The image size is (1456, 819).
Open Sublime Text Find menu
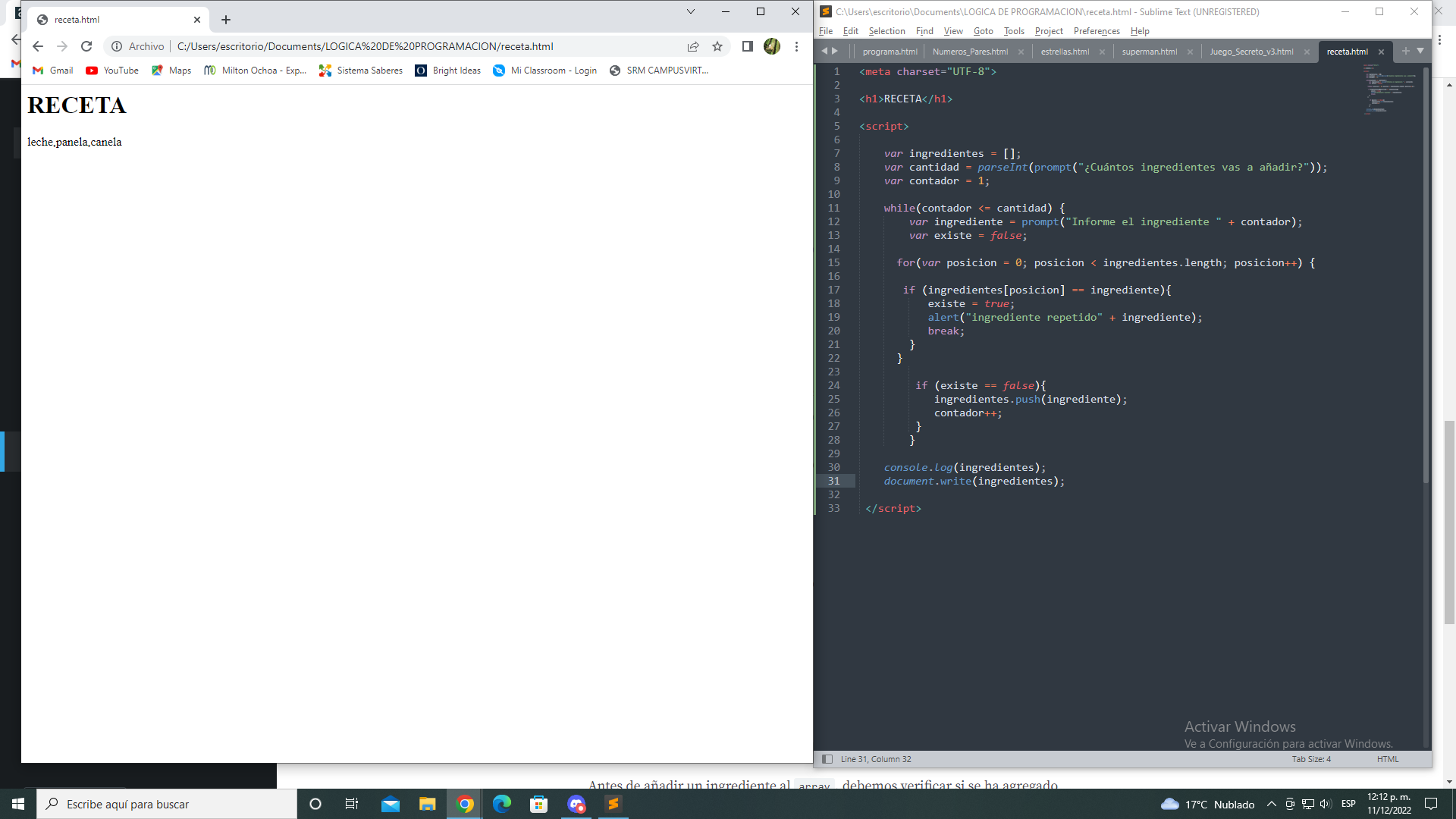(924, 31)
